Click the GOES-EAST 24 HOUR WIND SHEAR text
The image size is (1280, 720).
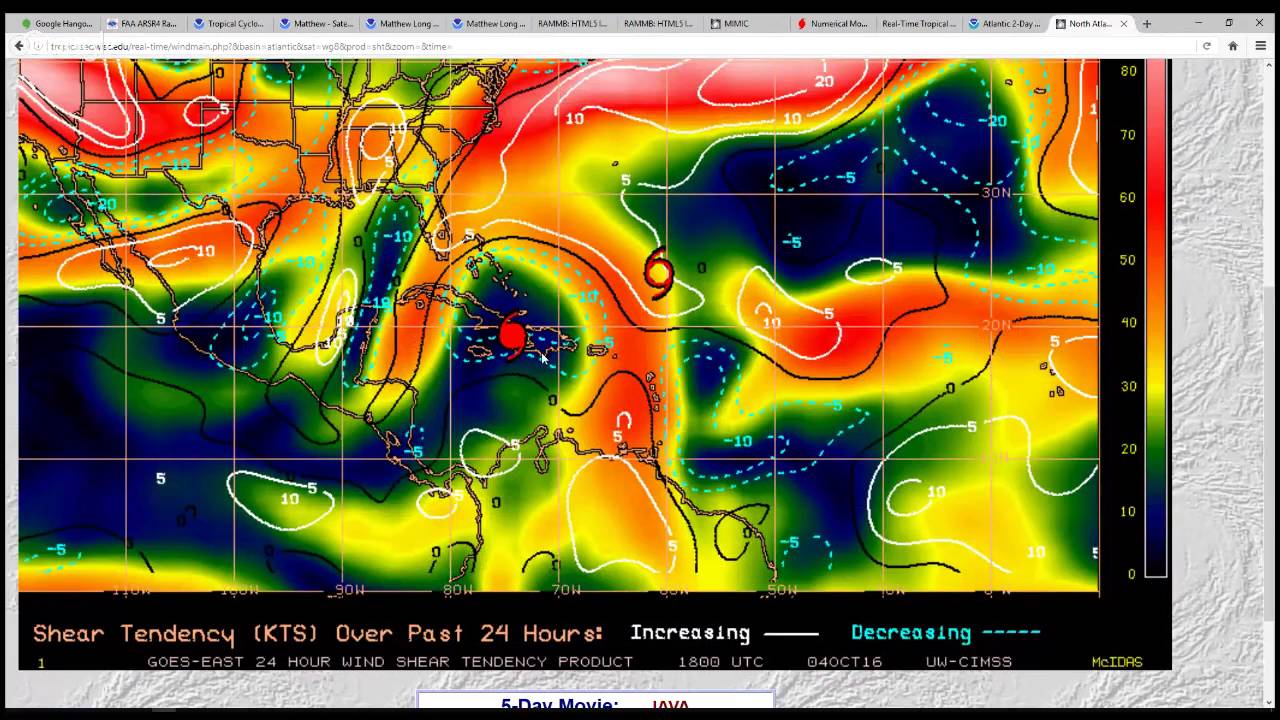pyautogui.click(x=390, y=662)
